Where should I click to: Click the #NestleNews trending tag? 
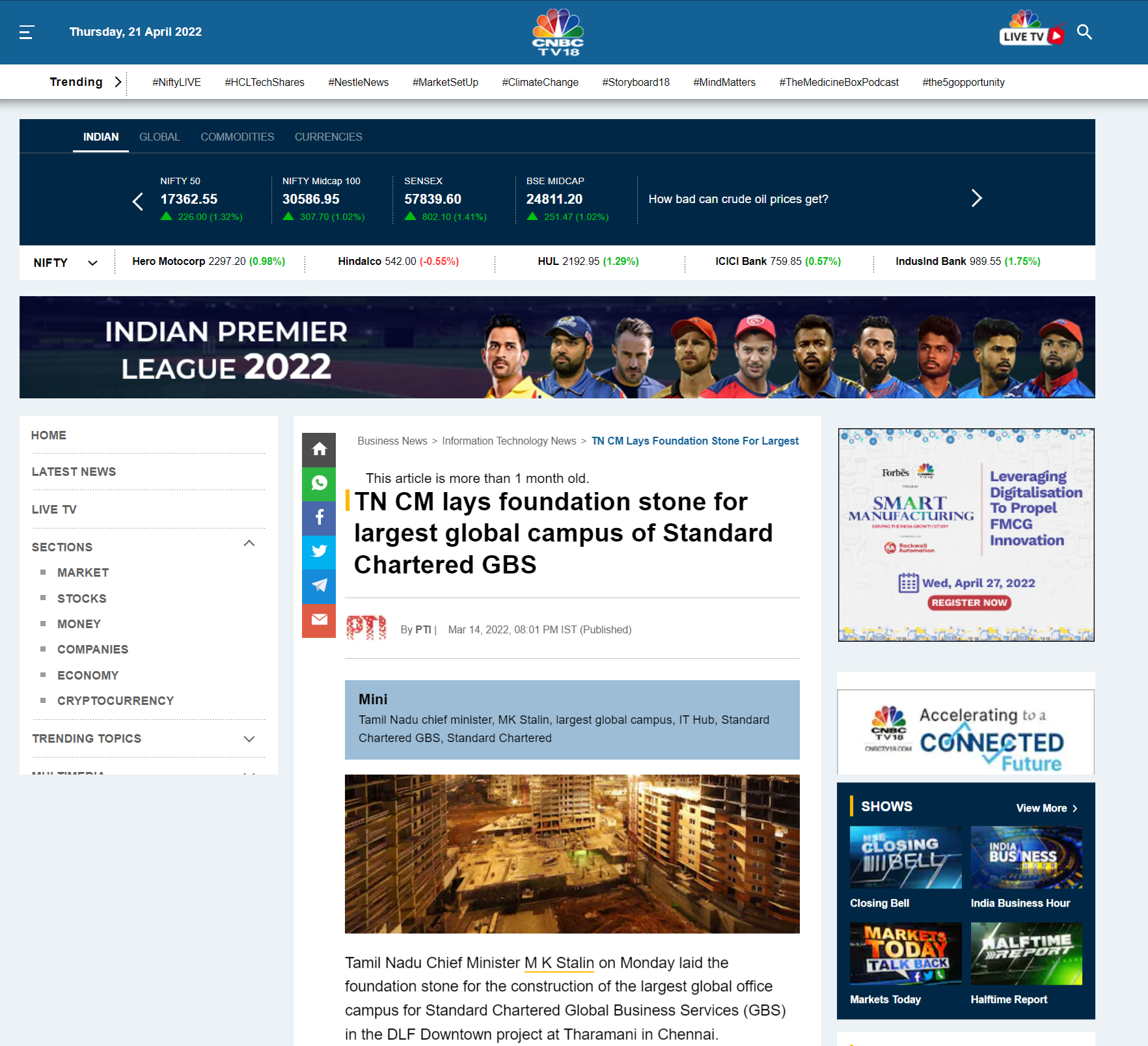click(x=358, y=83)
